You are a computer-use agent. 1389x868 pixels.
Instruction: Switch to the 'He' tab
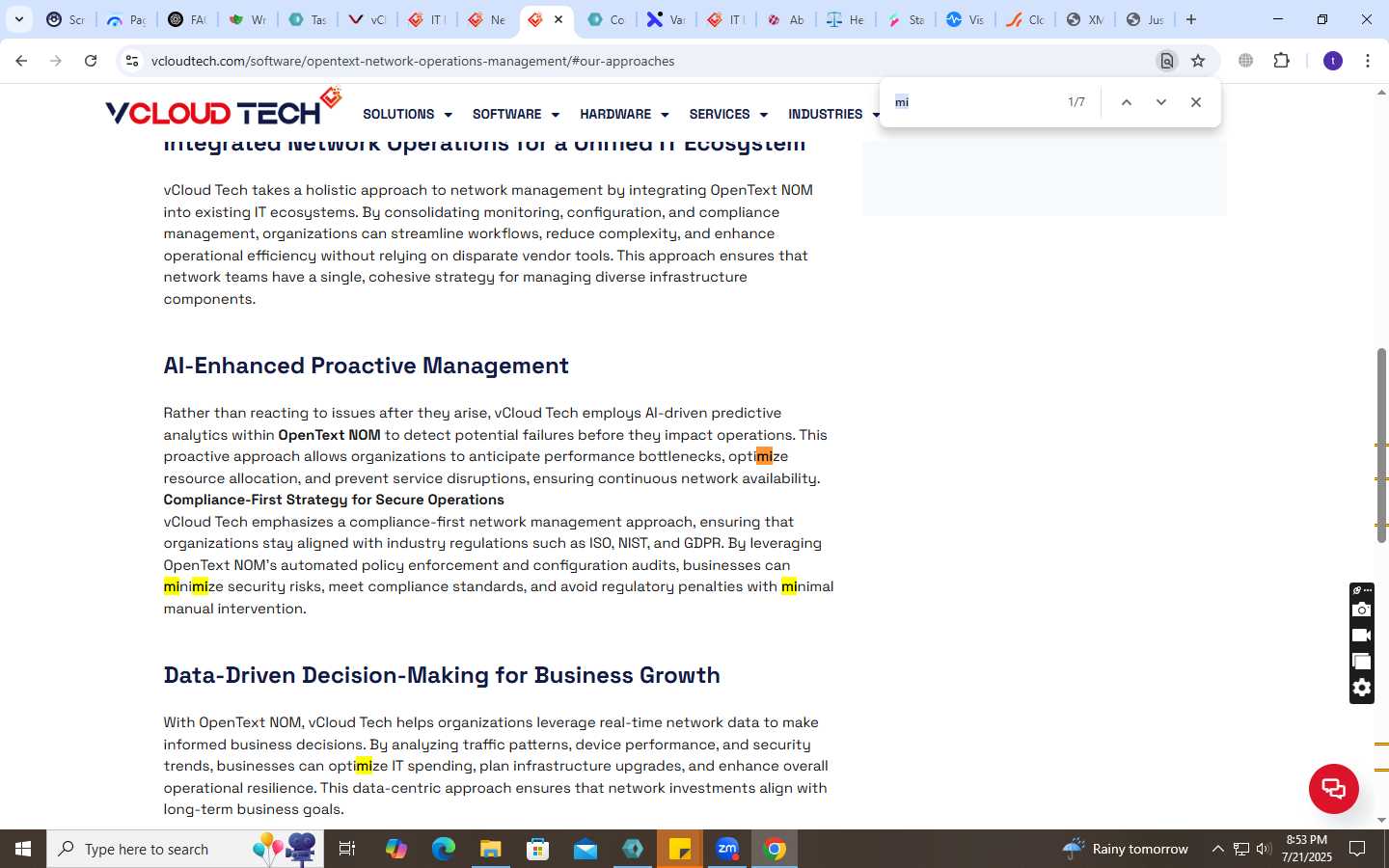pos(846,19)
